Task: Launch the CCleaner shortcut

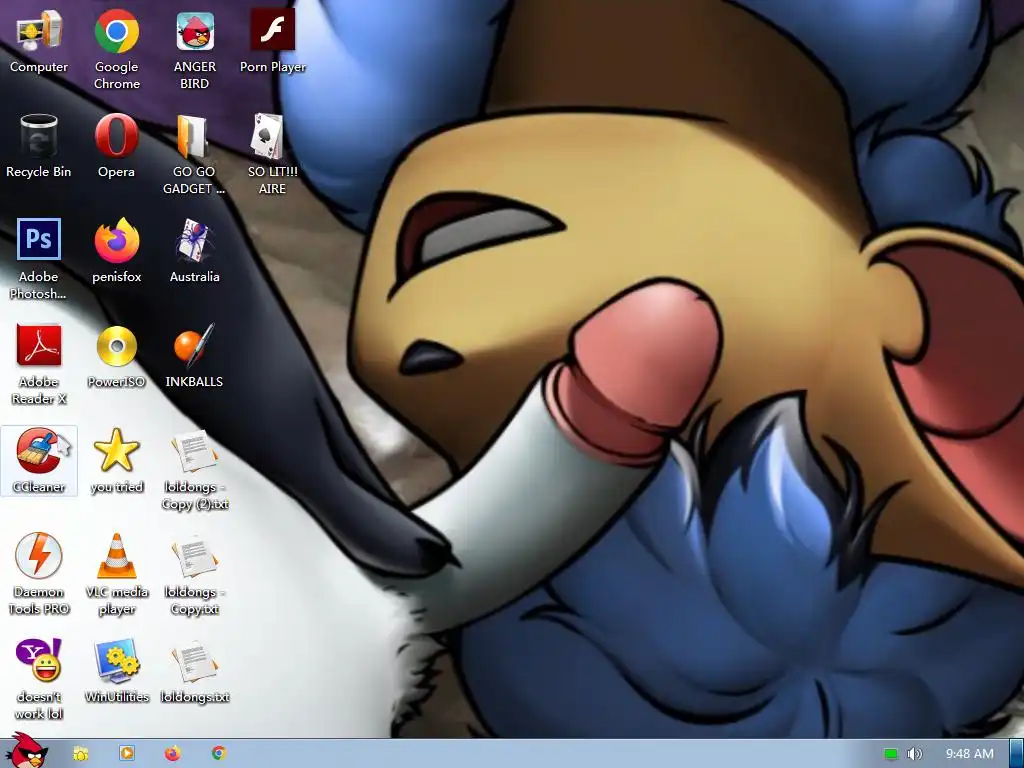Action: [x=39, y=461]
